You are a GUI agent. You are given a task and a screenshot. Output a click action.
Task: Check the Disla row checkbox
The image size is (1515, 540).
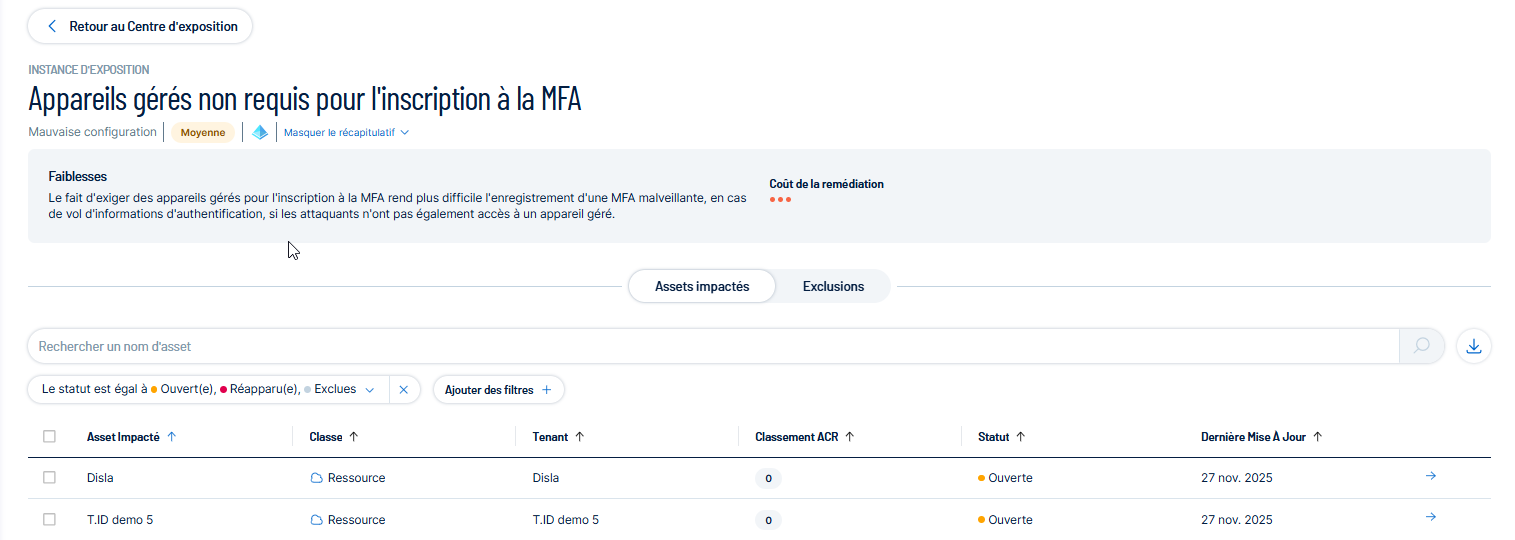point(50,478)
